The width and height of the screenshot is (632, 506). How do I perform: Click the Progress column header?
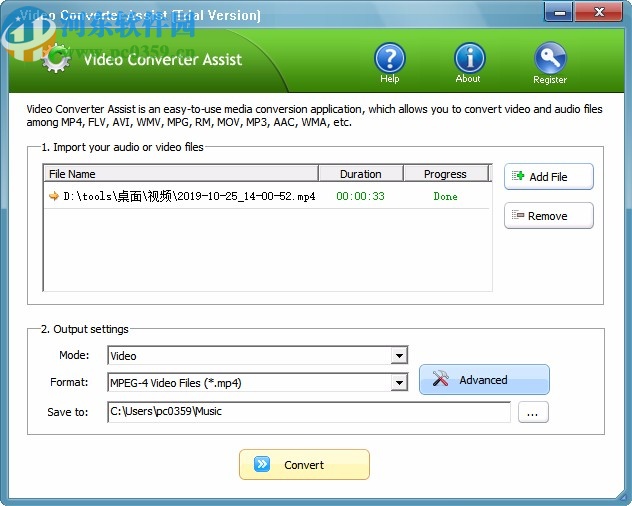(445, 174)
